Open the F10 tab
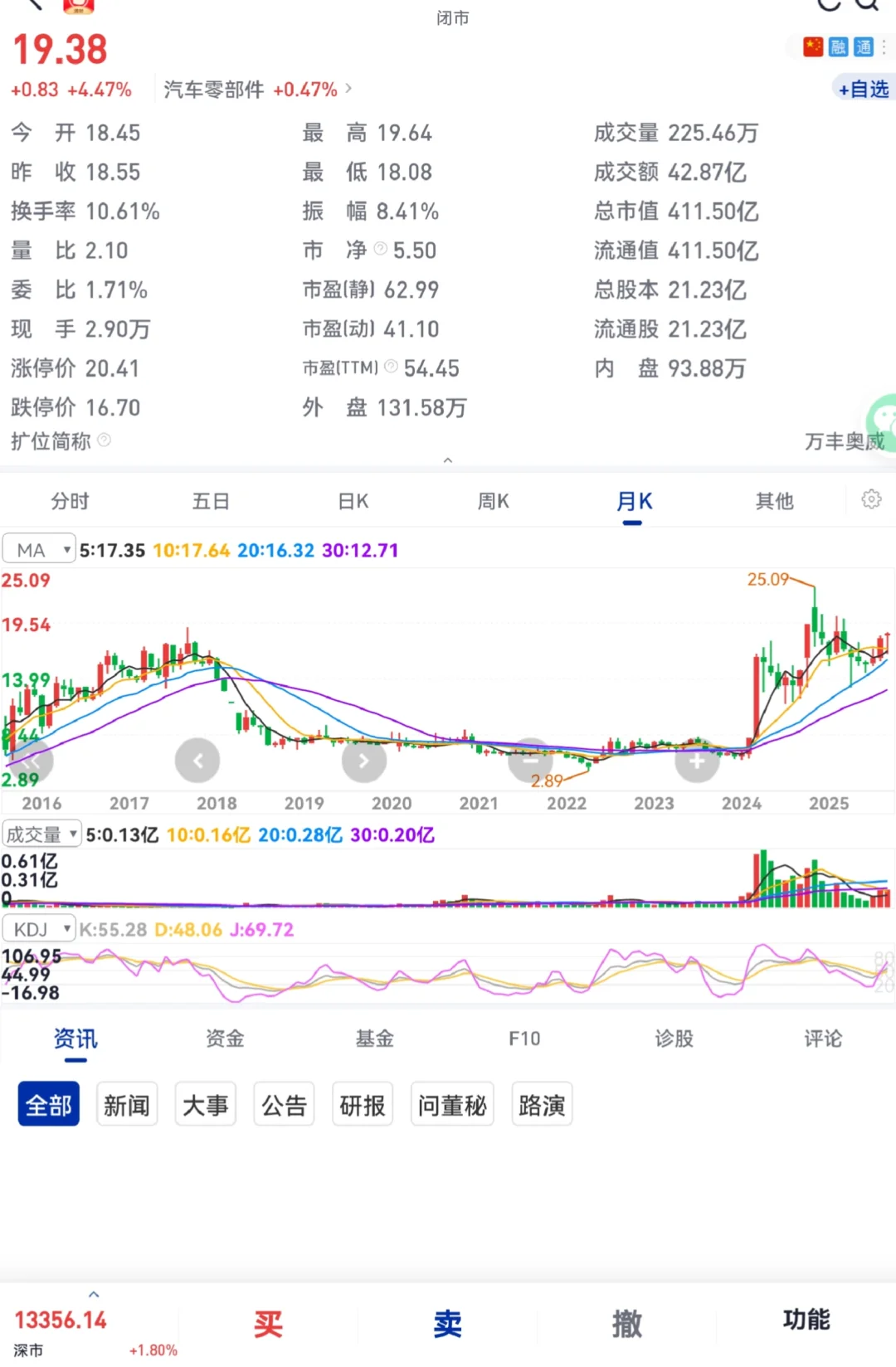Screen dimensions: 896x1367 coord(524,1039)
